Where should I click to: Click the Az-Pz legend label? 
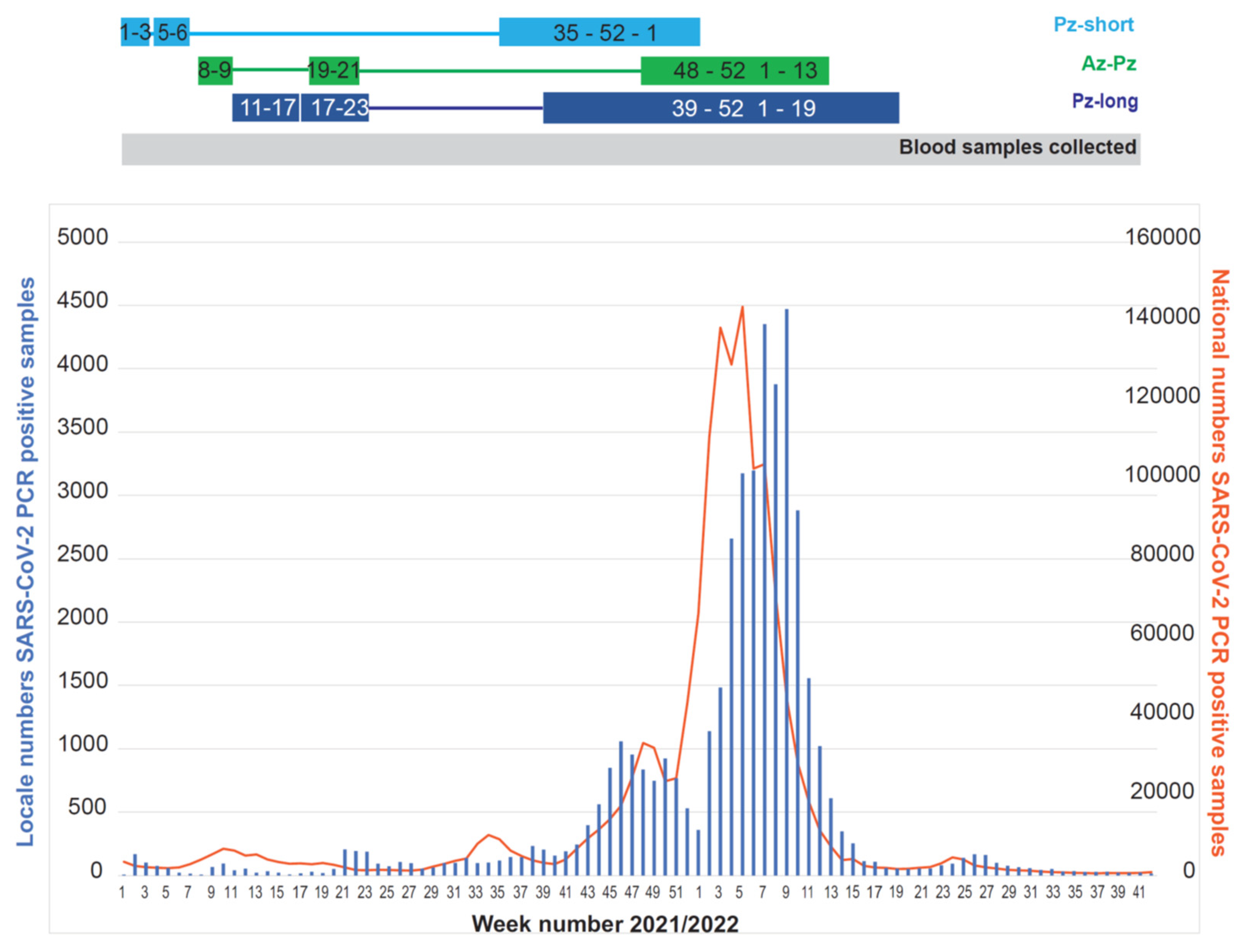(x=1108, y=63)
